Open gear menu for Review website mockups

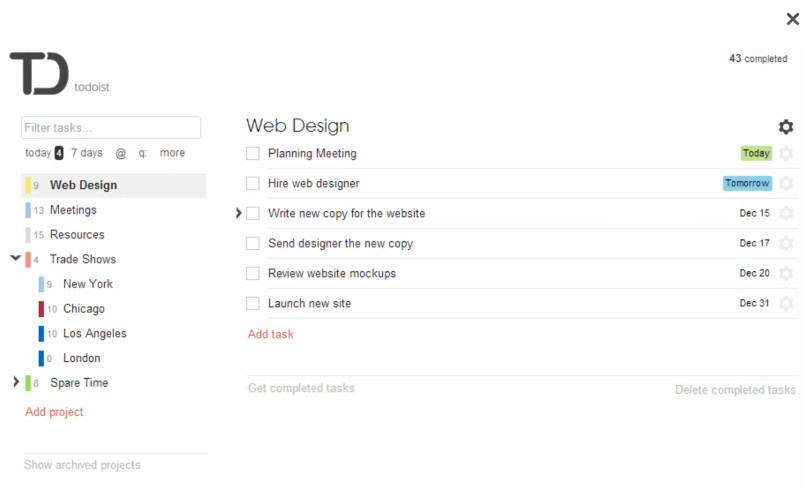tap(786, 274)
